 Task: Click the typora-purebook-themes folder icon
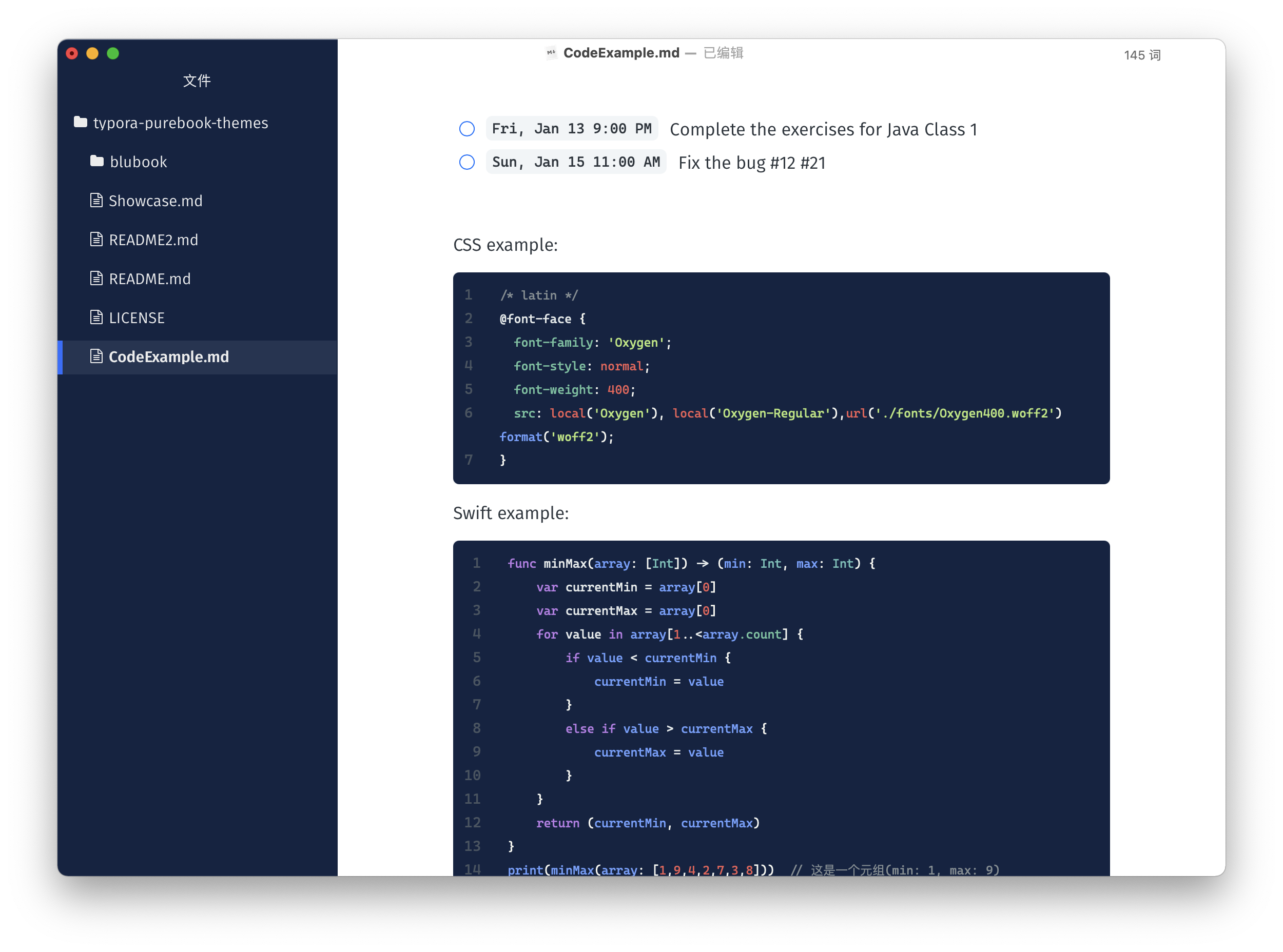coord(80,122)
